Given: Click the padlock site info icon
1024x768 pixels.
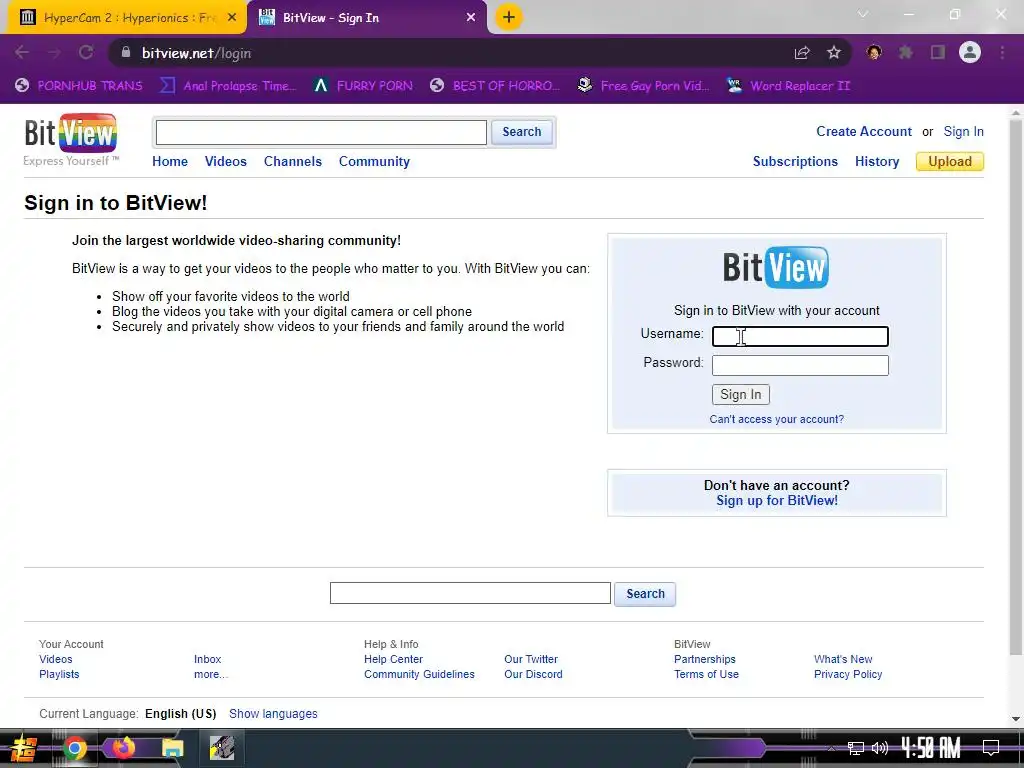Looking at the screenshot, I should (126, 52).
